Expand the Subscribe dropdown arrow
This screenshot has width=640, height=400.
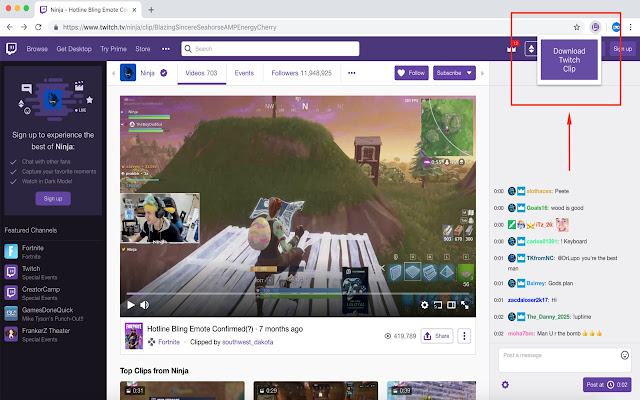[x=469, y=73]
